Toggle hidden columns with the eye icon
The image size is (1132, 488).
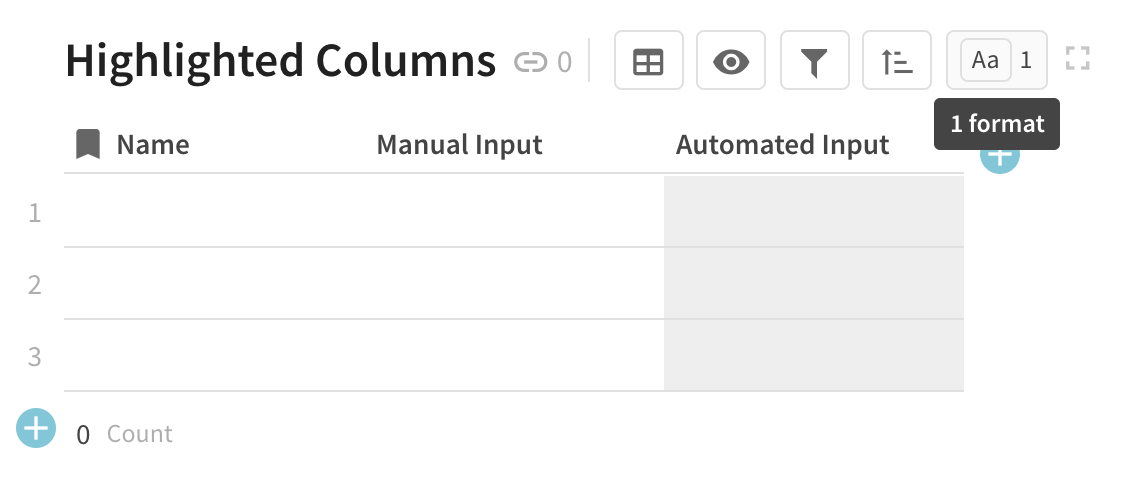pos(731,62)
